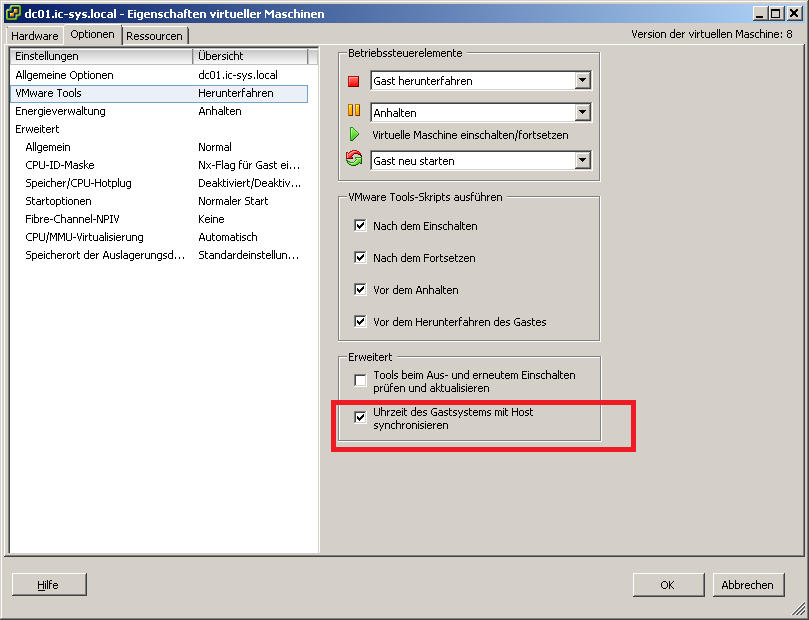Click the red stop power icon
This screenshot has height=620, width=809.
tap(353, 81)
